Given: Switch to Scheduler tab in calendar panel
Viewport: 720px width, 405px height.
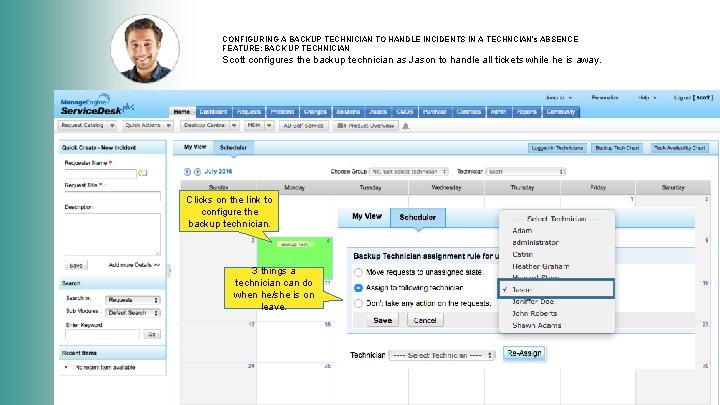Looking at the screenshot, I should [x=233, y=147].
